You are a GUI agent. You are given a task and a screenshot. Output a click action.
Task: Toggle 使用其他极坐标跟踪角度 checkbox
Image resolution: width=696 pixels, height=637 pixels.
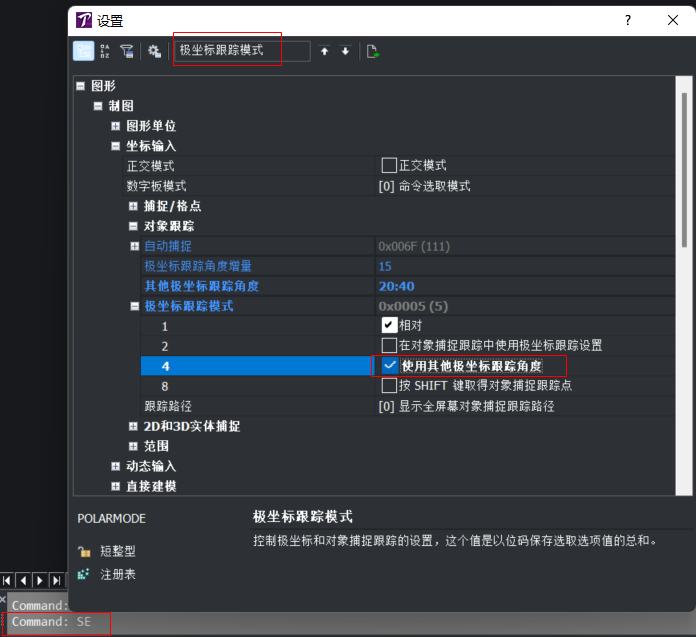click(x=389, y=366)
